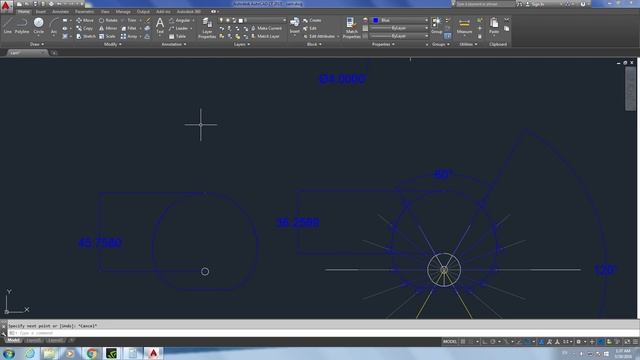Select the Polyline tool
Screen dimensions: 640x360
click(22, 26)
